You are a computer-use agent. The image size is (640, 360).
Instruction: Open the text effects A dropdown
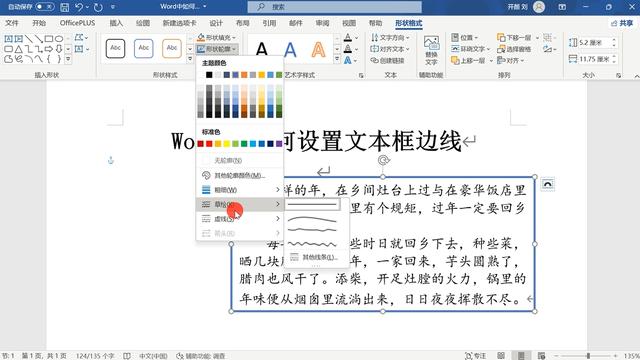click(x=351, y=60)
